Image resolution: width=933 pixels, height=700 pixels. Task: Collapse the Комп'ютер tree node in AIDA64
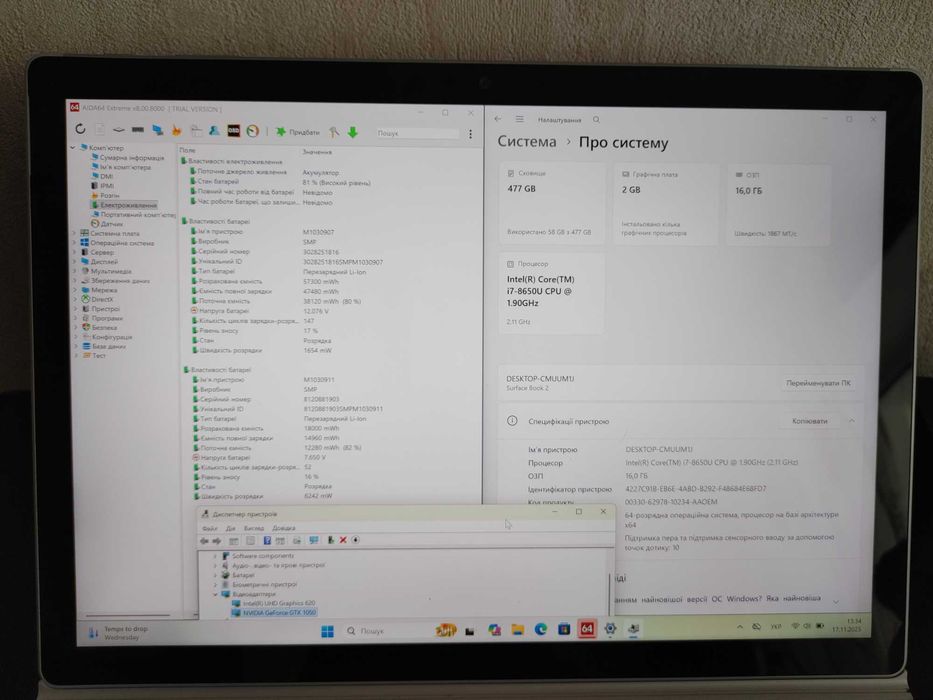73,147
